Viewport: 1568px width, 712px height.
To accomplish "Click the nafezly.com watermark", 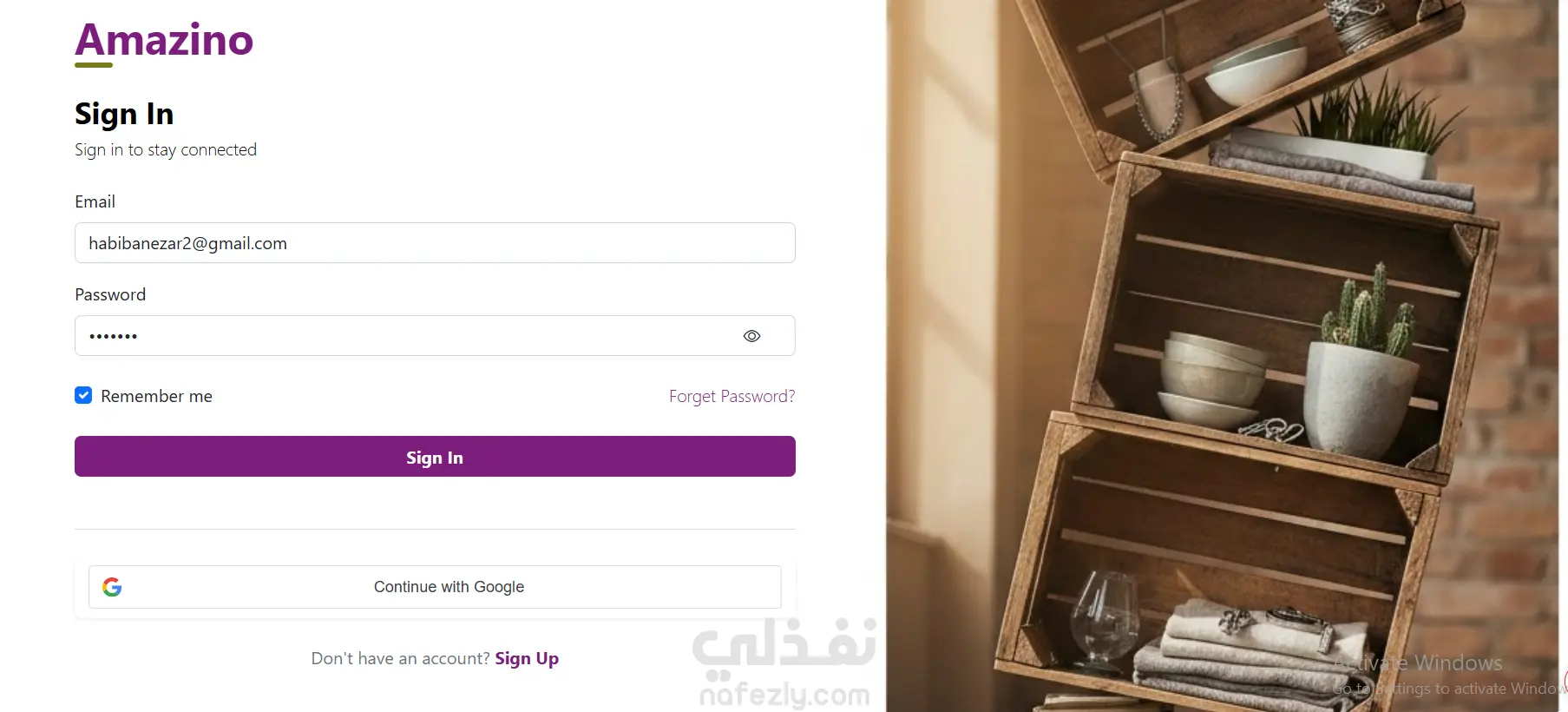I will [x=784, y=695].
